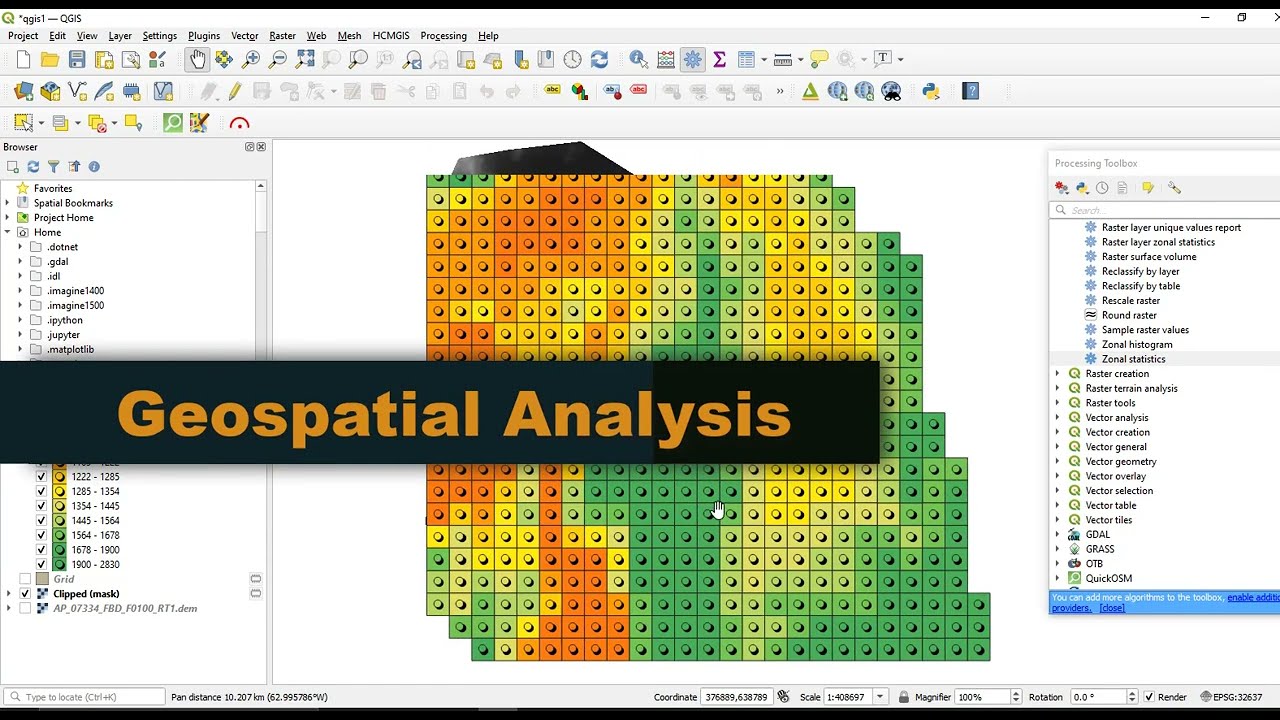The image size is (1280, 720).
Task: Expand the Clipped (mask) layer tree
Action: point(8,594)
